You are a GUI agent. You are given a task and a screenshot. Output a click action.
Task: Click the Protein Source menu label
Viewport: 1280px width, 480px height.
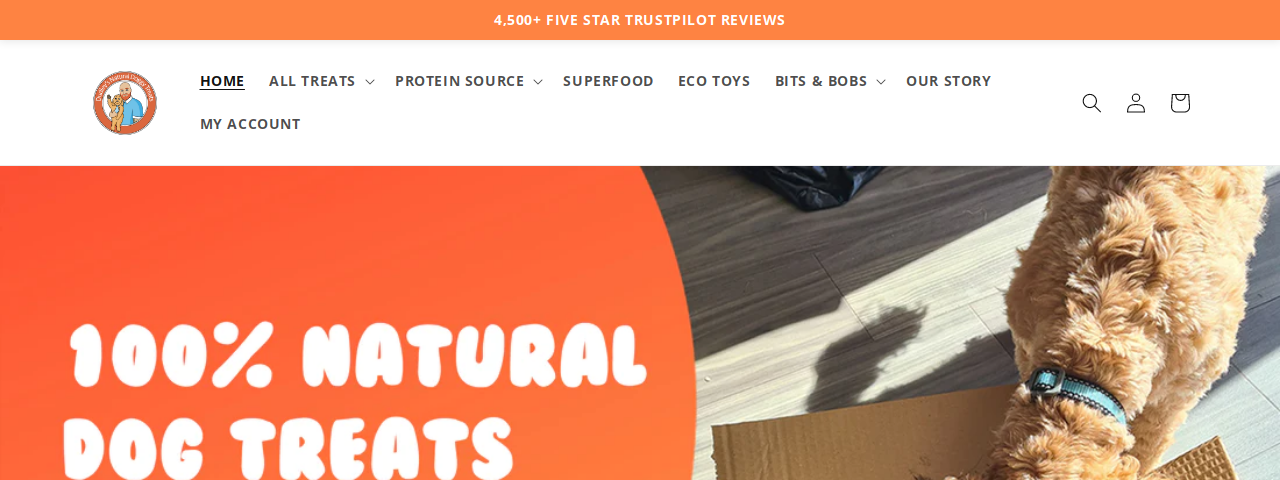(459, 81)
